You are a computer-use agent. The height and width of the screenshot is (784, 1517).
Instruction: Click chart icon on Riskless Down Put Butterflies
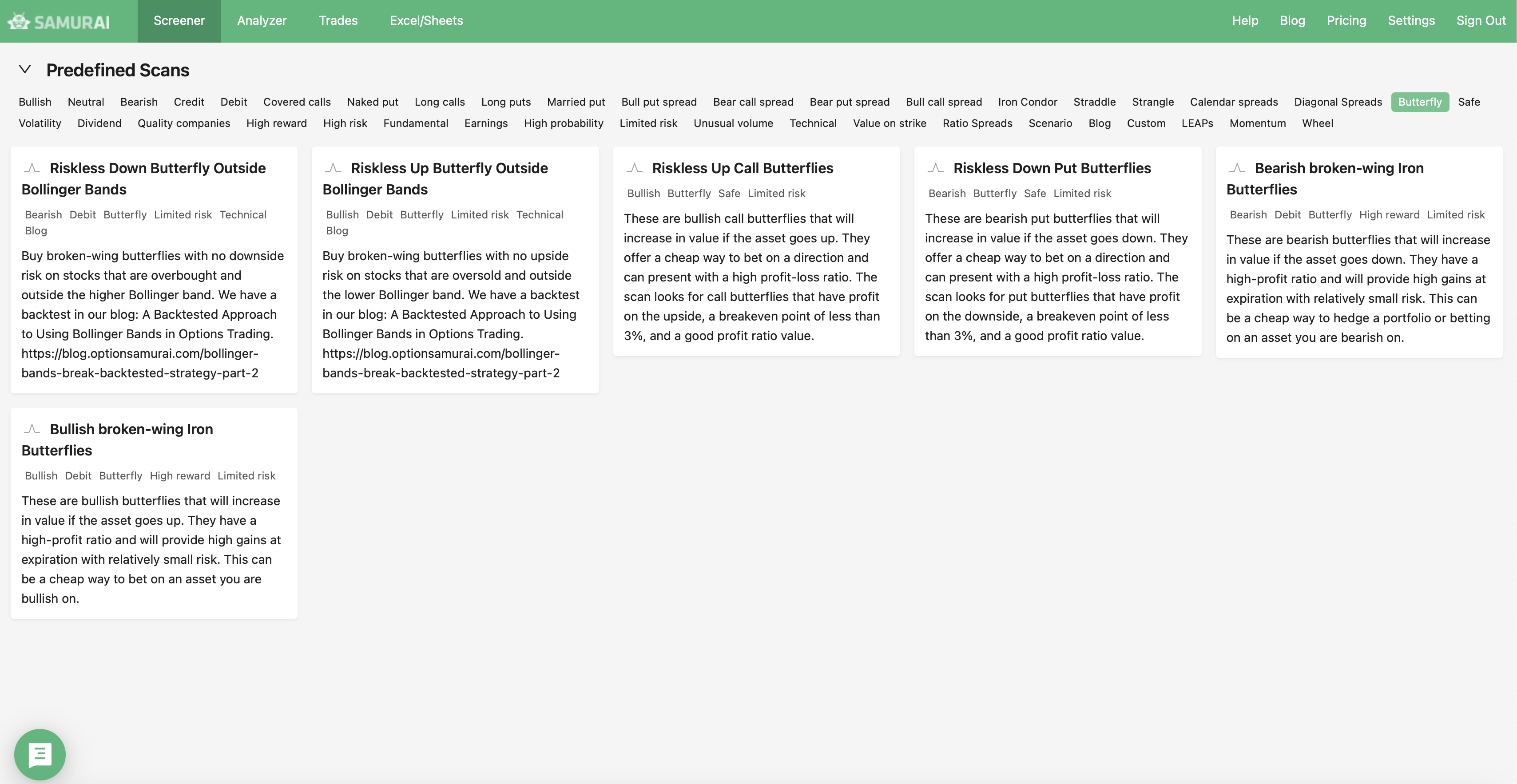pos(935,168)
